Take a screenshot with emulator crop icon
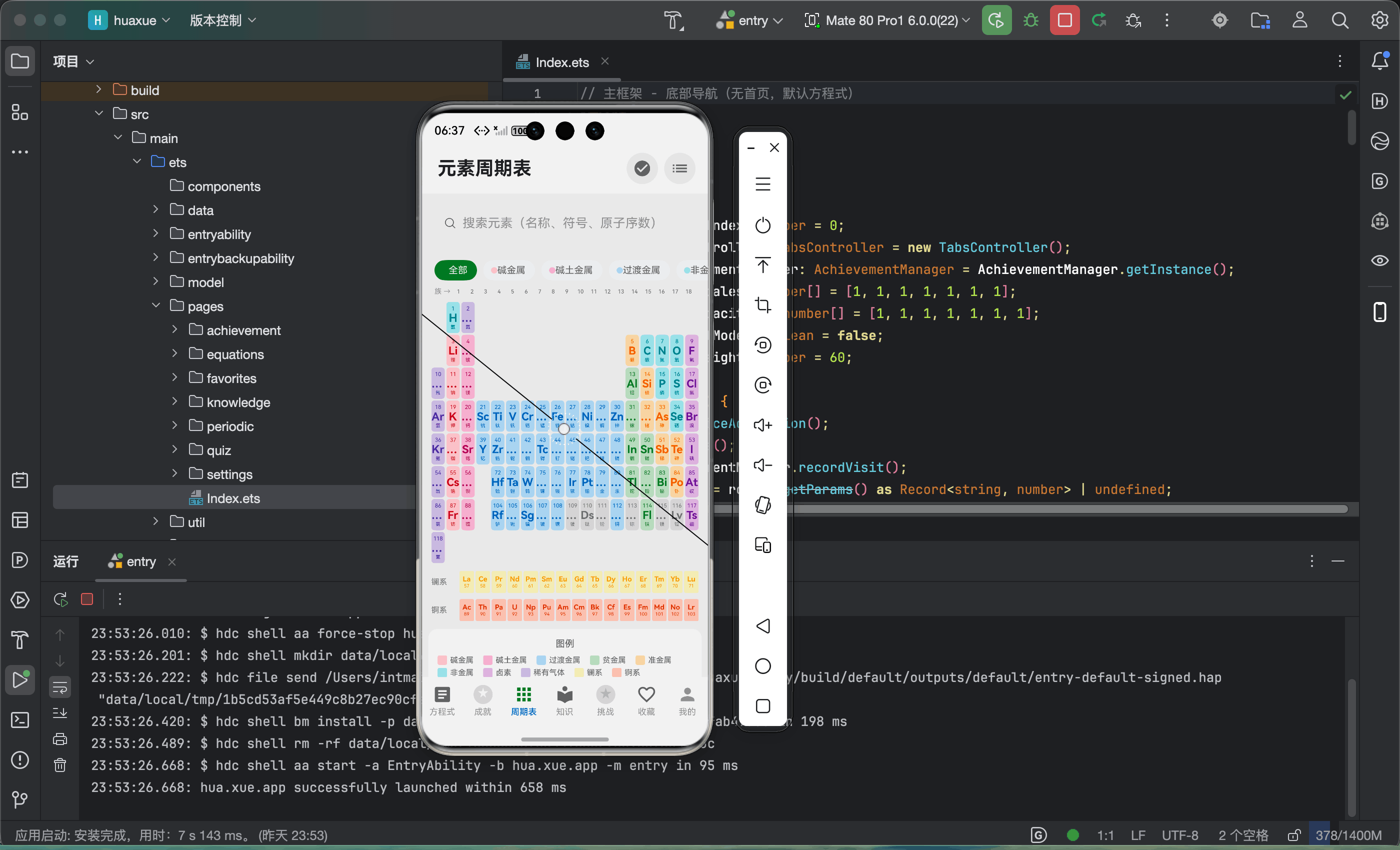The height and width of the screenshot is (850, 1400). (762, 305)
